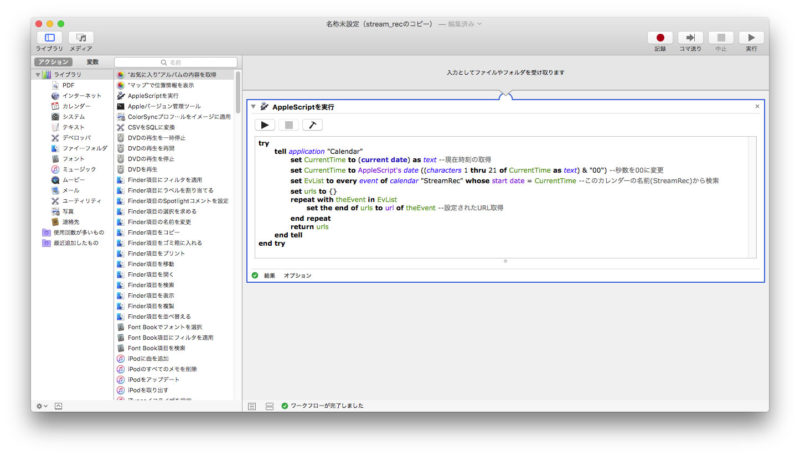
Task: Select ムービー category in library
Action: pos(68,180)
